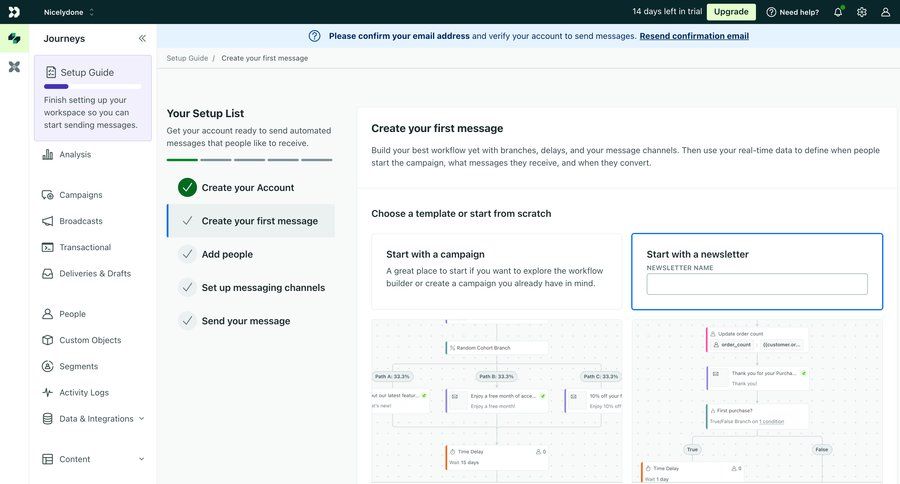Choose the Start with a campaign card
The height and width of the screenshot is (484, 900).
pos(496,272)
